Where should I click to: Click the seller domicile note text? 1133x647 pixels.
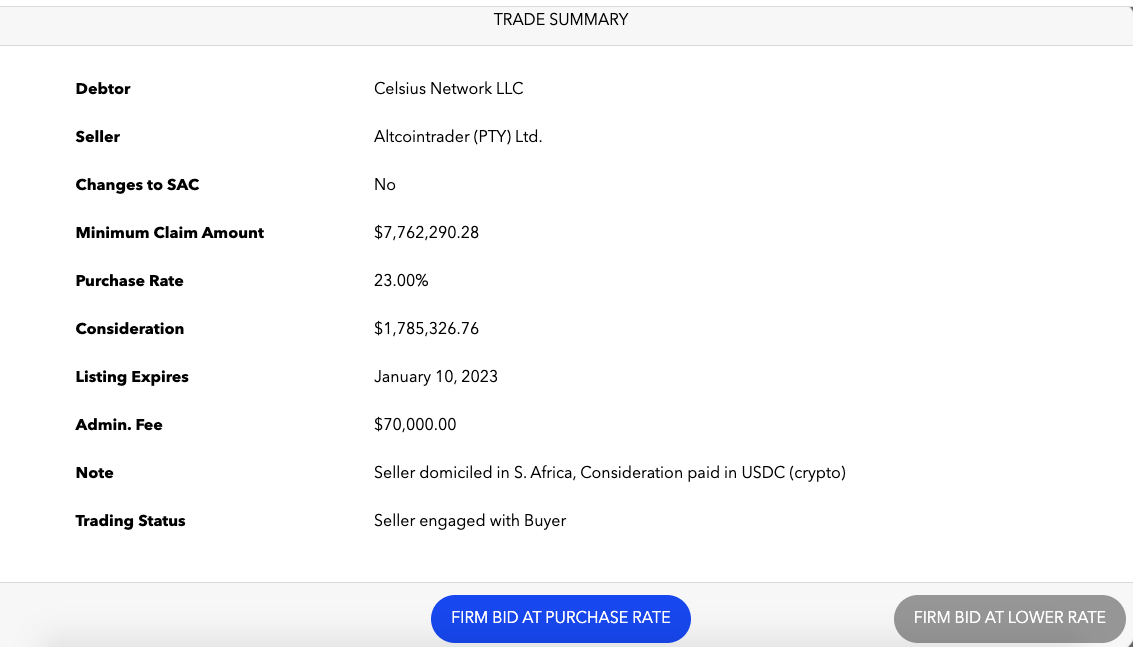coord(609,472)
